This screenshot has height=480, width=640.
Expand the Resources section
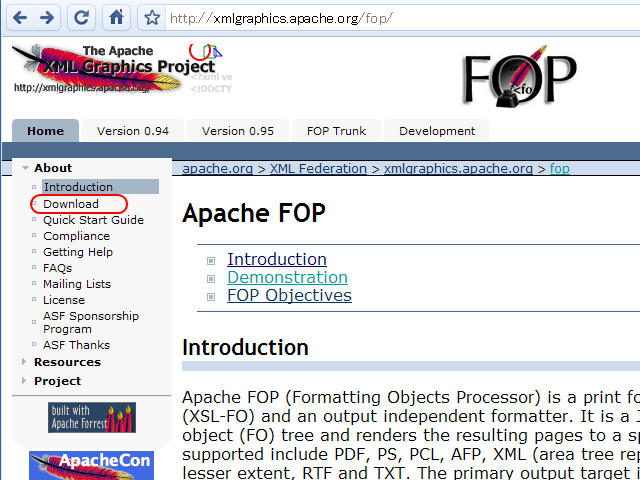tap(67, 362)
